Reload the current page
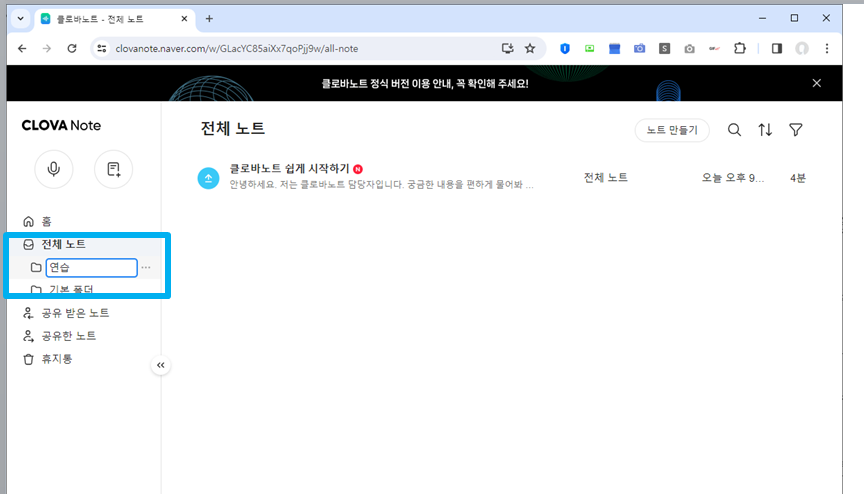 pyautogui.click(x=72, y=48)
